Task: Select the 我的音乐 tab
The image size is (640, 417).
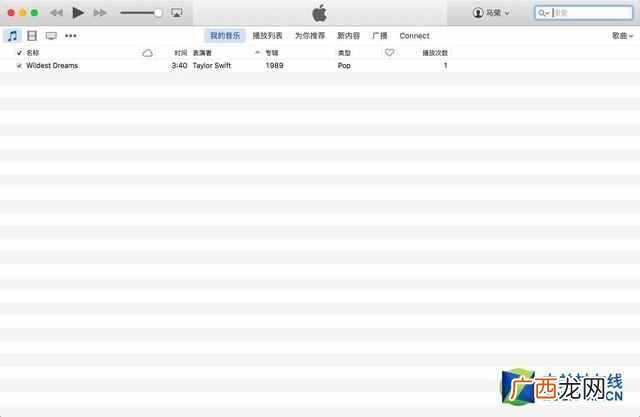Action: 225,36
